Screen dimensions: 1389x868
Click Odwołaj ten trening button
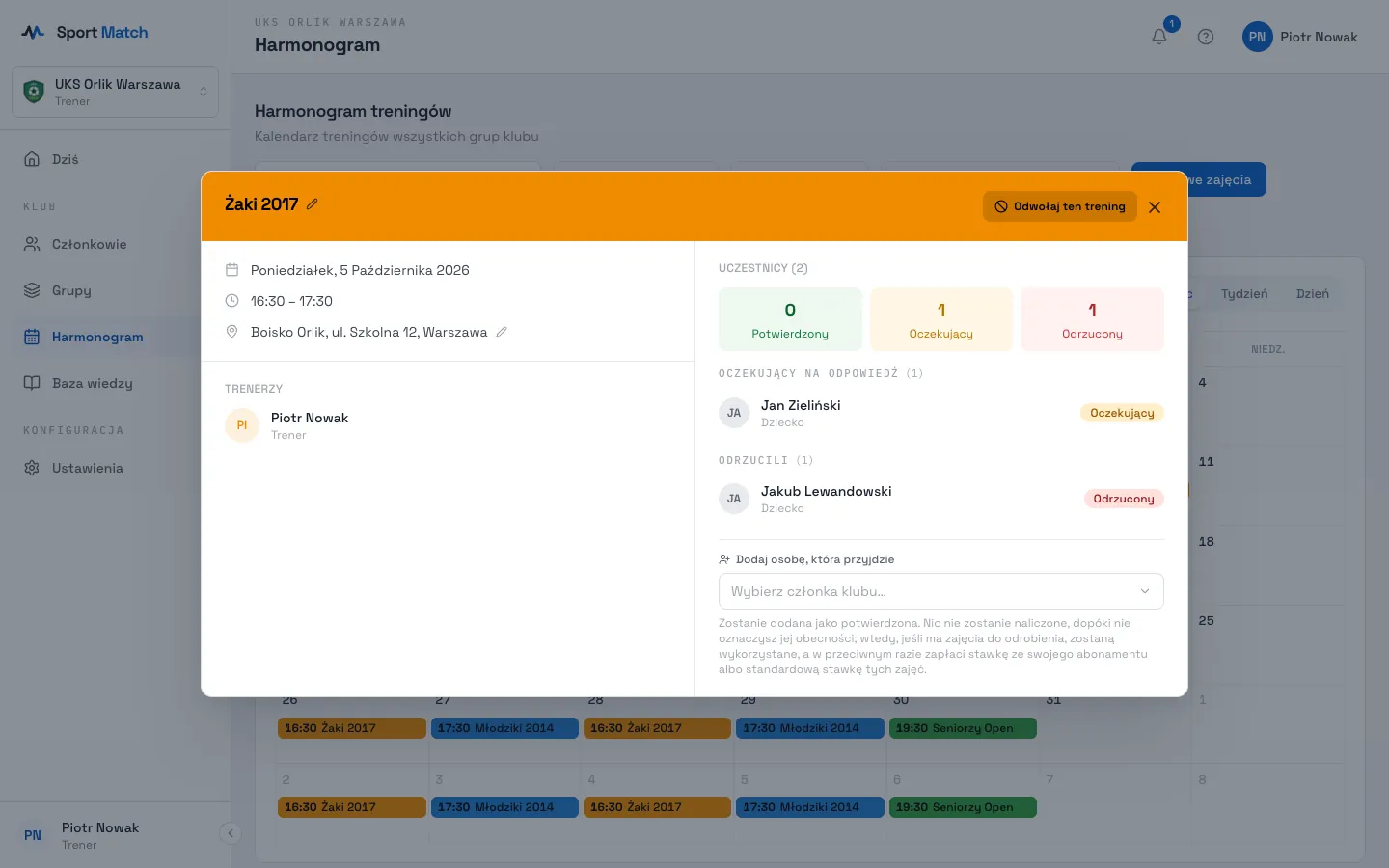[1060, 206]
